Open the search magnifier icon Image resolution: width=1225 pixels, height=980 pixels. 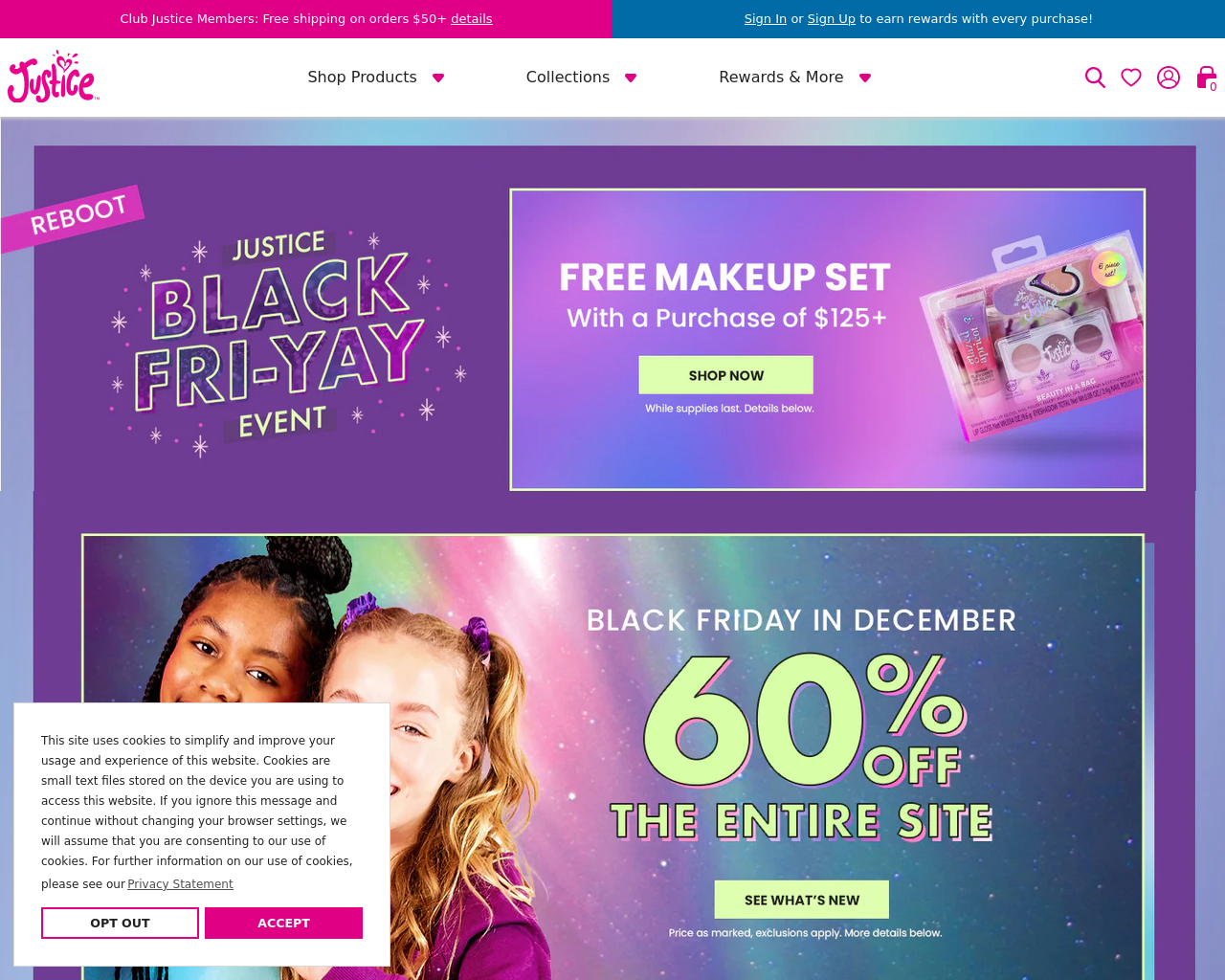click(1095, 78)
